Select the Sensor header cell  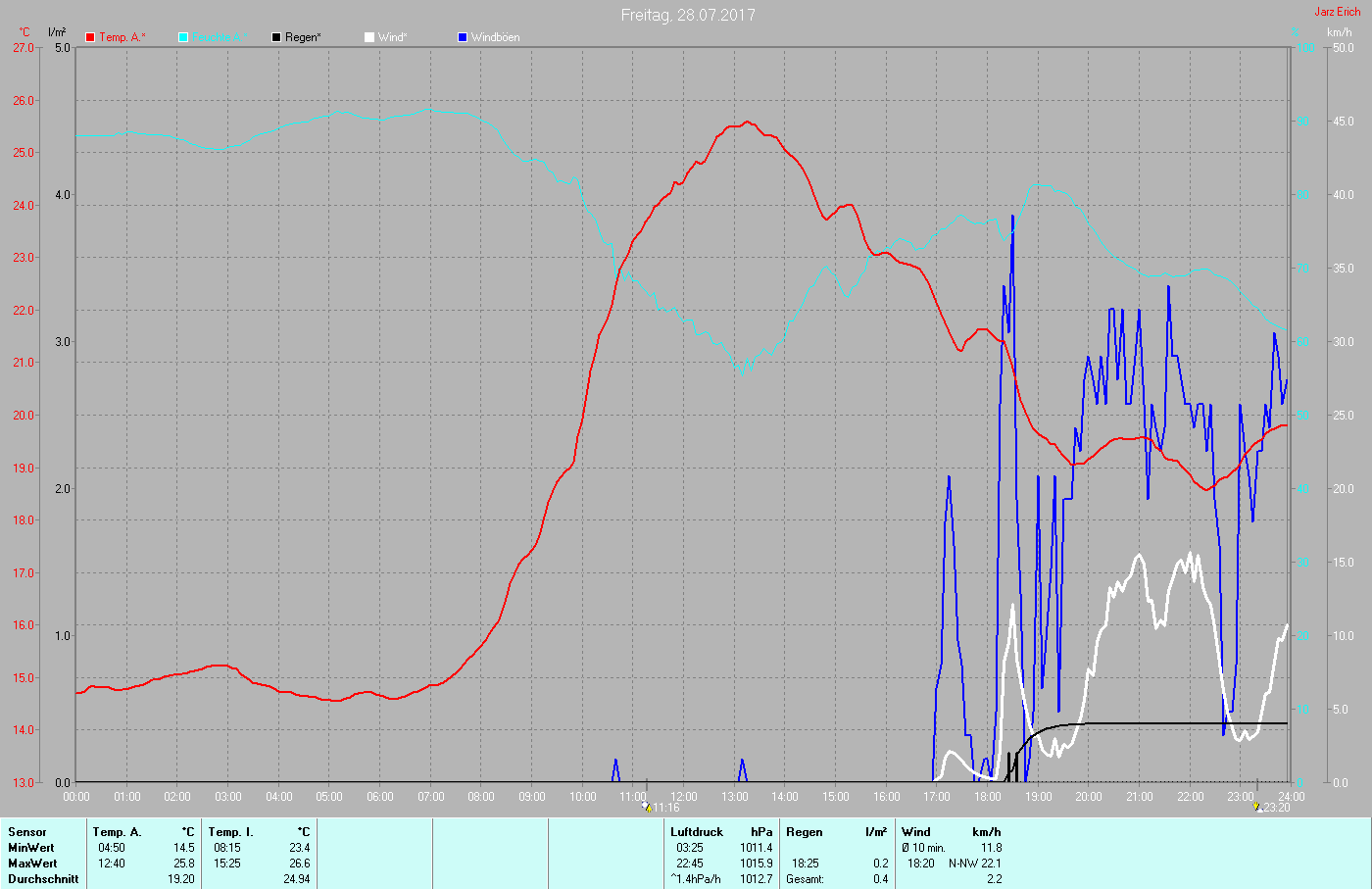(27, 832)
